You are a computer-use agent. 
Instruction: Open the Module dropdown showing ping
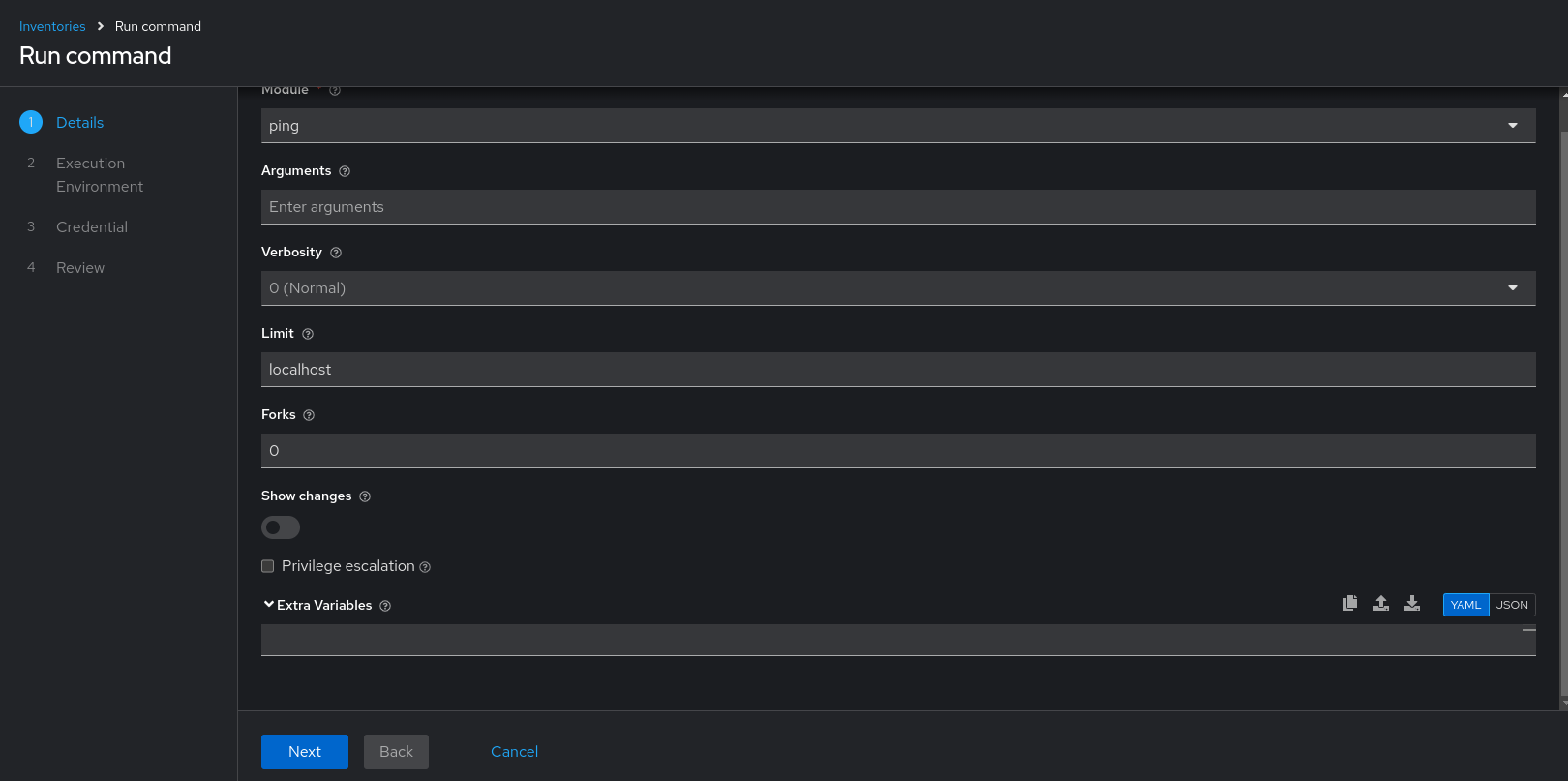(897, 126)
